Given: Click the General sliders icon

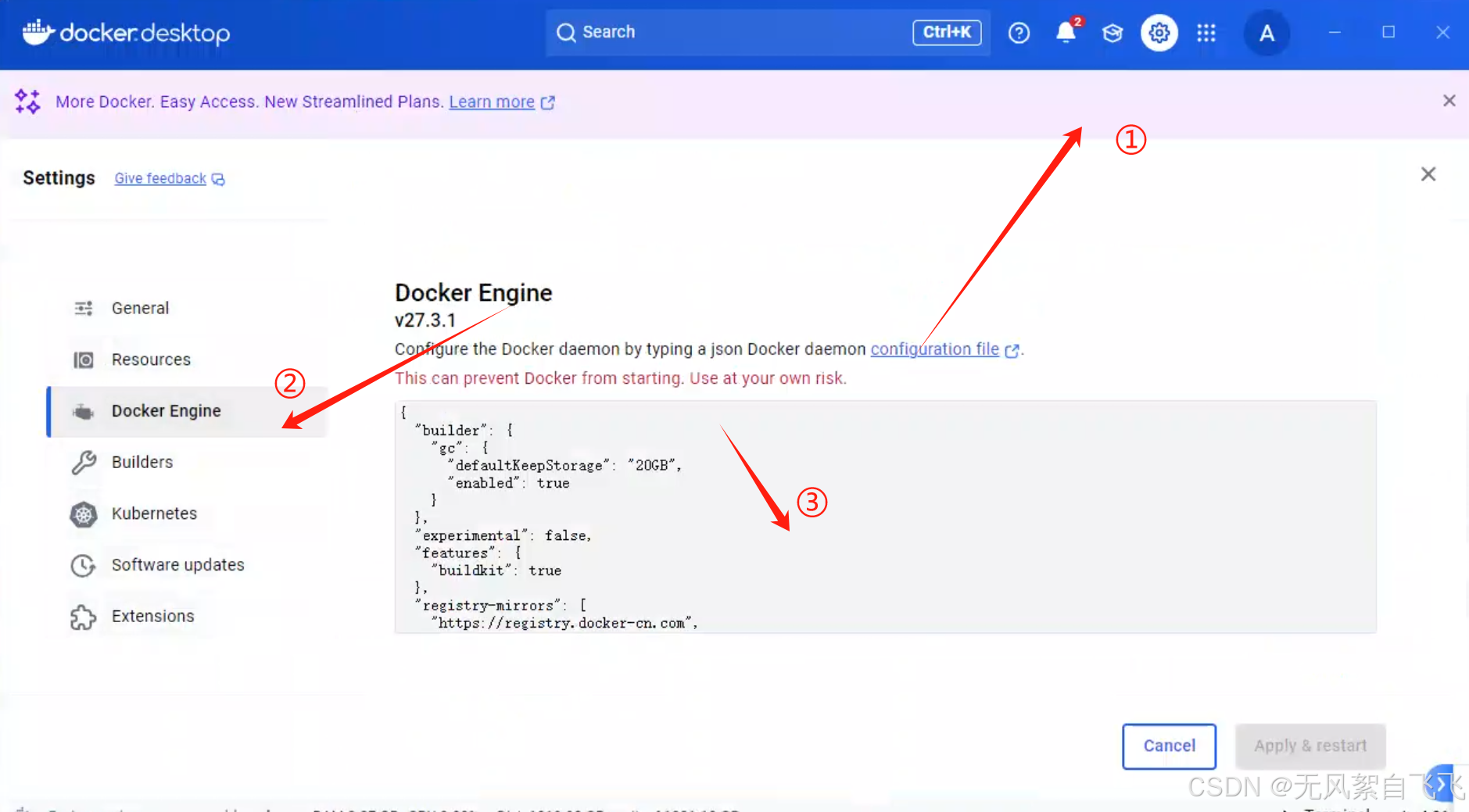Looking at the screenshot, I should coord(84,309).
